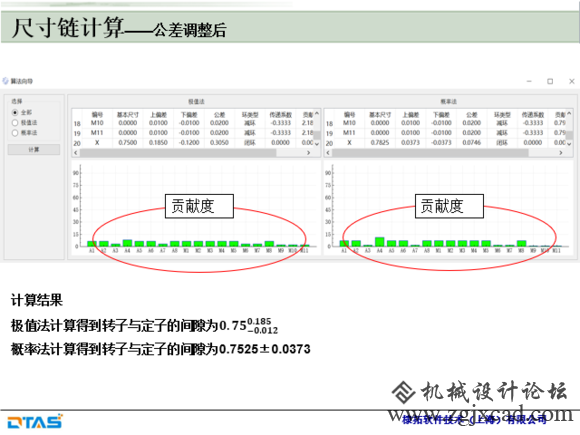580x435 pixels.
Task: Click down scroll arrow of 极值法 table
Action: (x=317, y=144)
